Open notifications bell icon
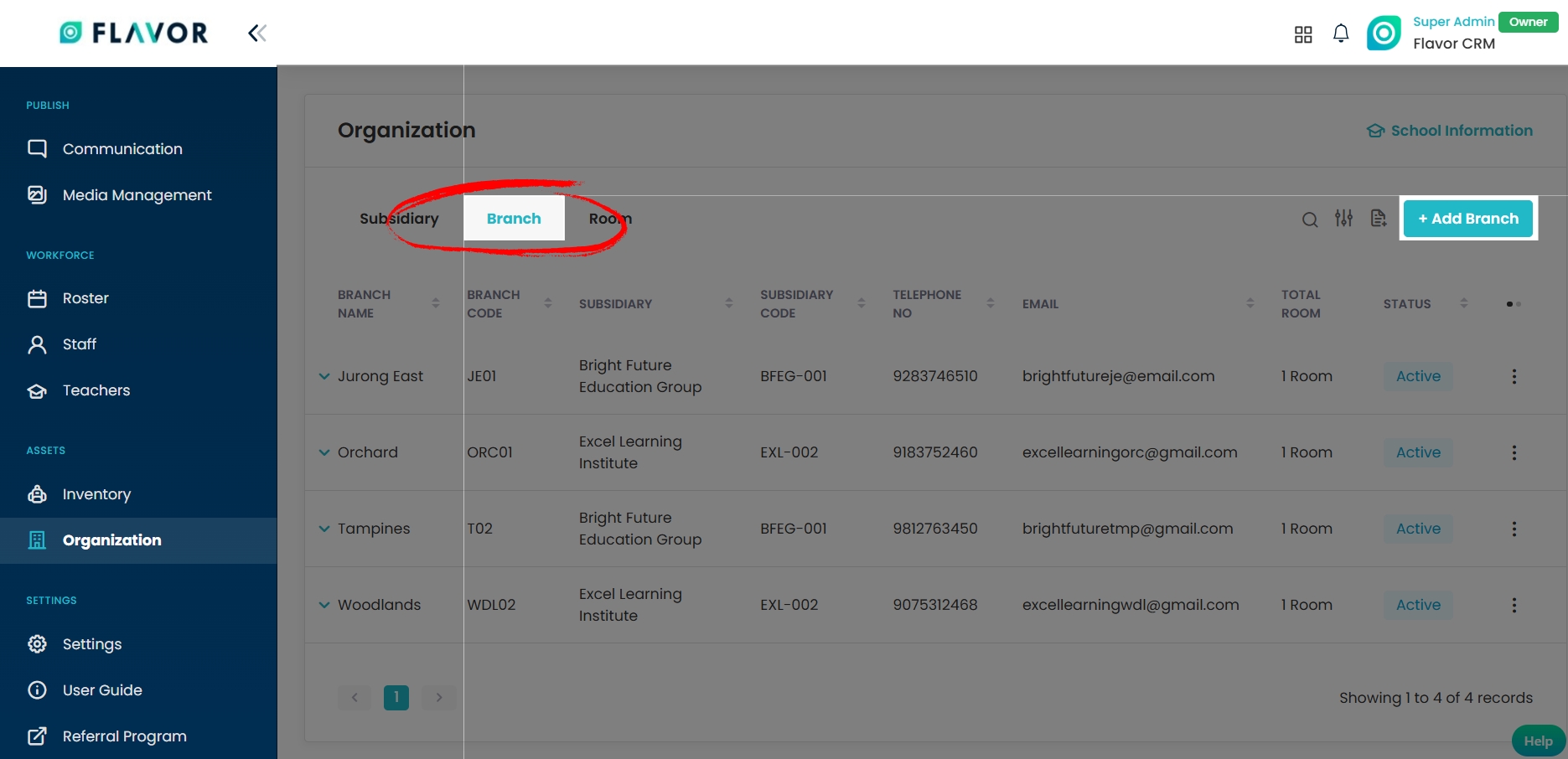 1341,34
